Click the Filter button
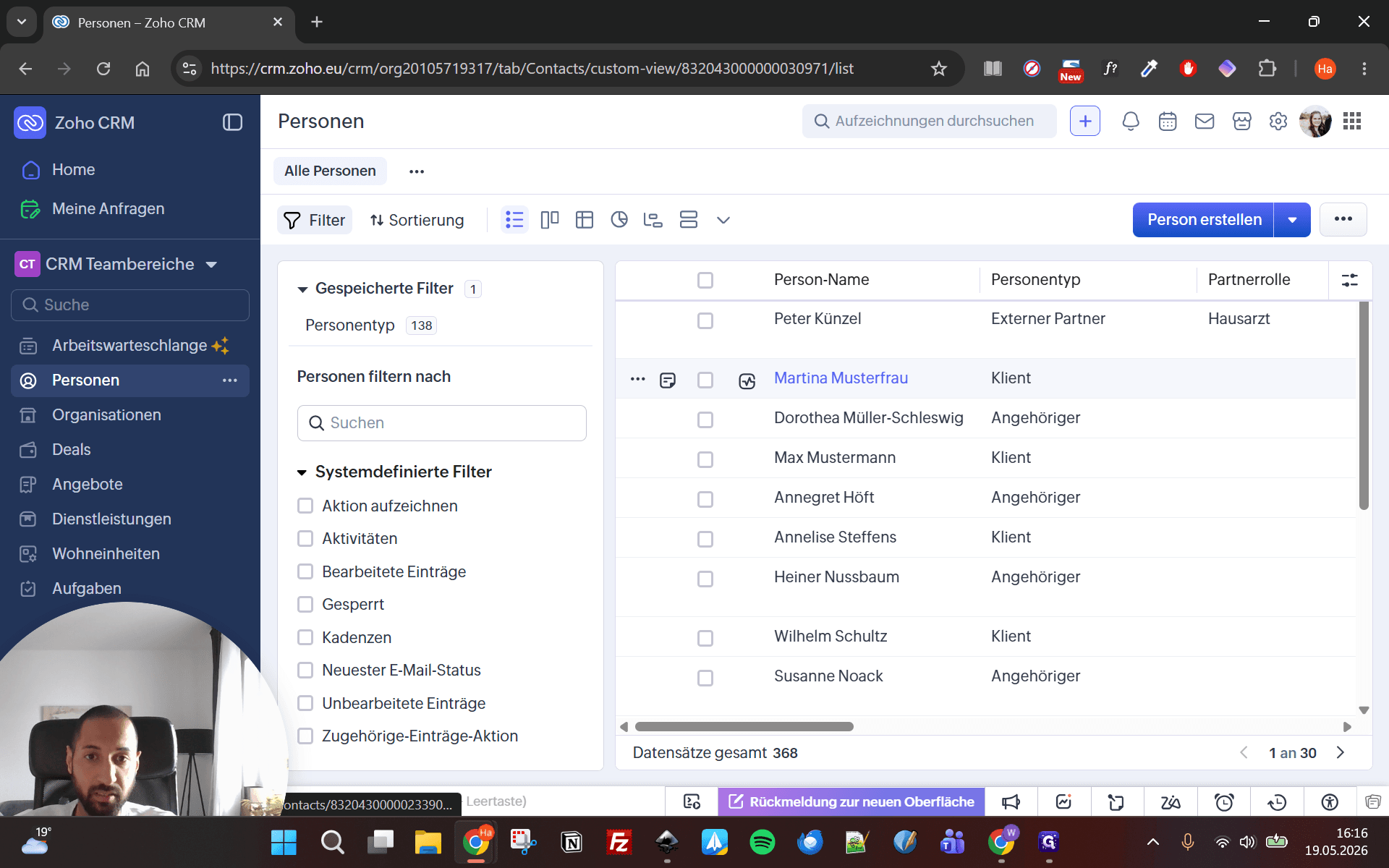Image resolution: width=1389 pixels, height=868 pixels. pyautogui.click(x=315, y=220)
